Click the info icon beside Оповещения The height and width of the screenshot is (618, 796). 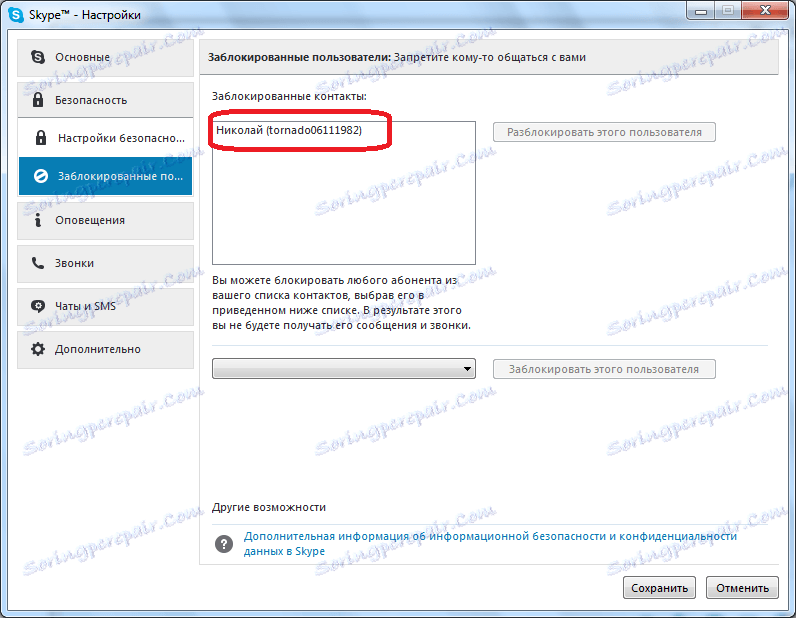(38, 220)
